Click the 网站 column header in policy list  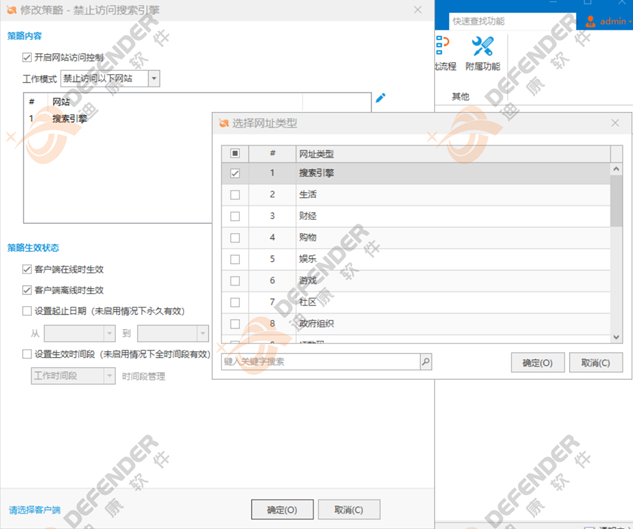pyautogui.click(x=175, y=102)
